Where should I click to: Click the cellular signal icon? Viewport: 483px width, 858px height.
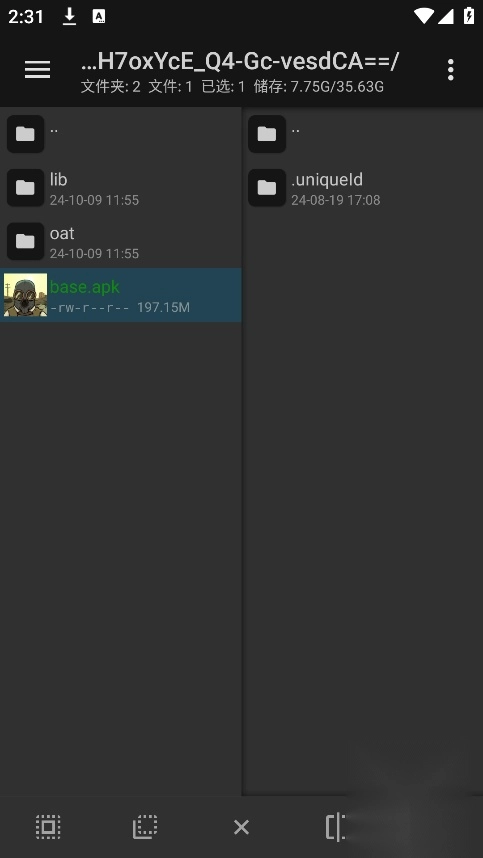tap(446, 16)
